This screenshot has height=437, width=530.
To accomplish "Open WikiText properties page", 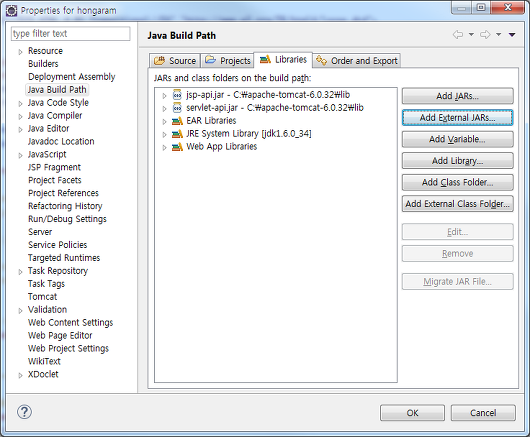I will (44, 361).
